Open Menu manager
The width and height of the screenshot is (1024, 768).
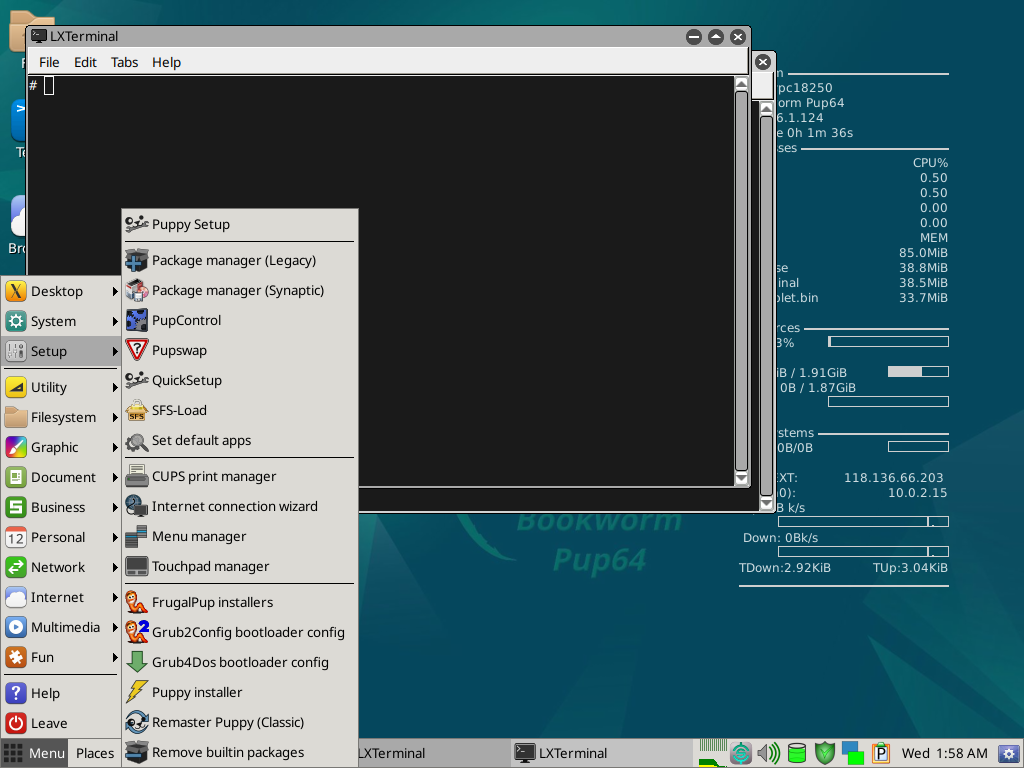240,536
